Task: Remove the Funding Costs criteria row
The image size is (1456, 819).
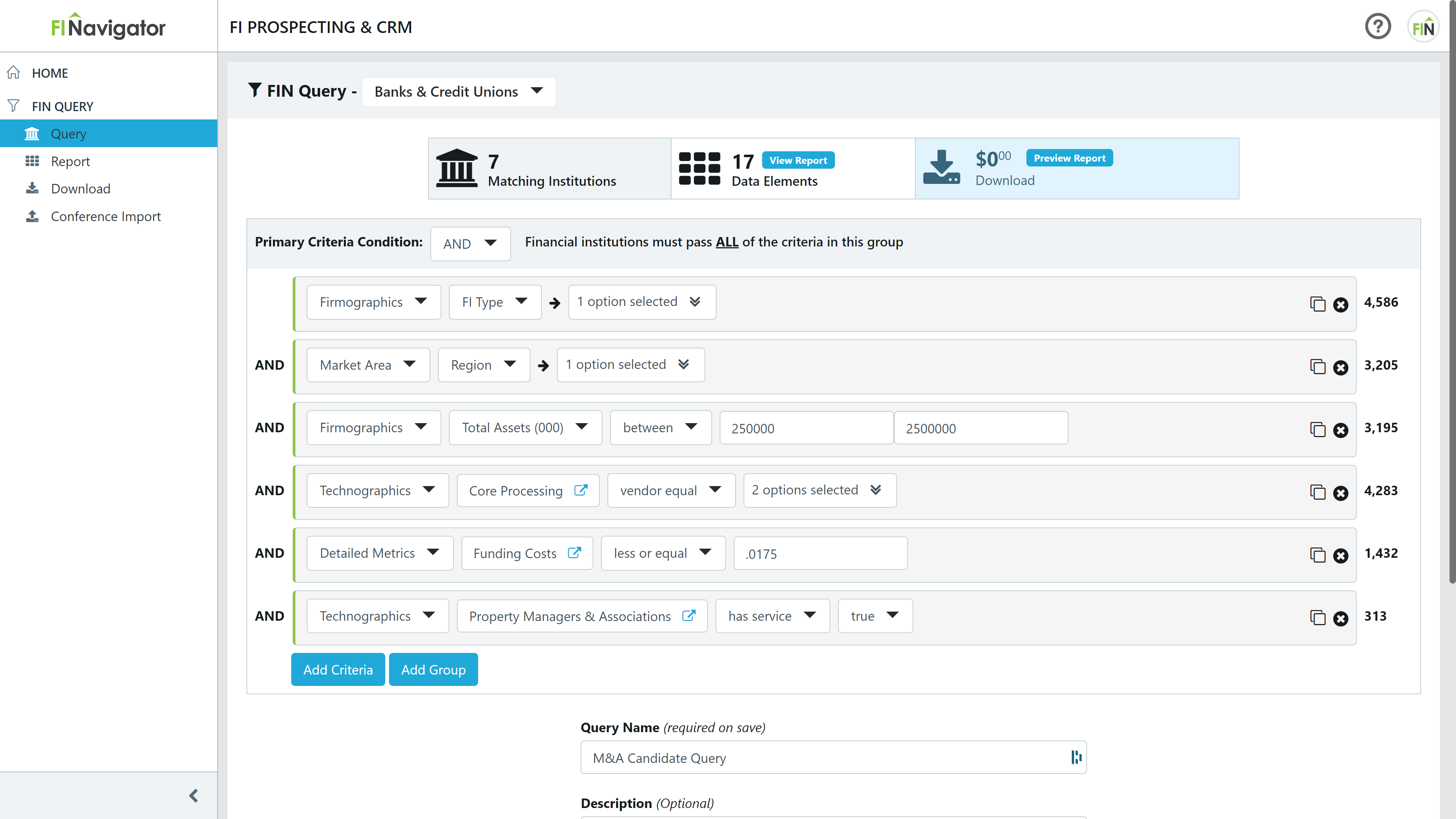Action: (1341, 555)
